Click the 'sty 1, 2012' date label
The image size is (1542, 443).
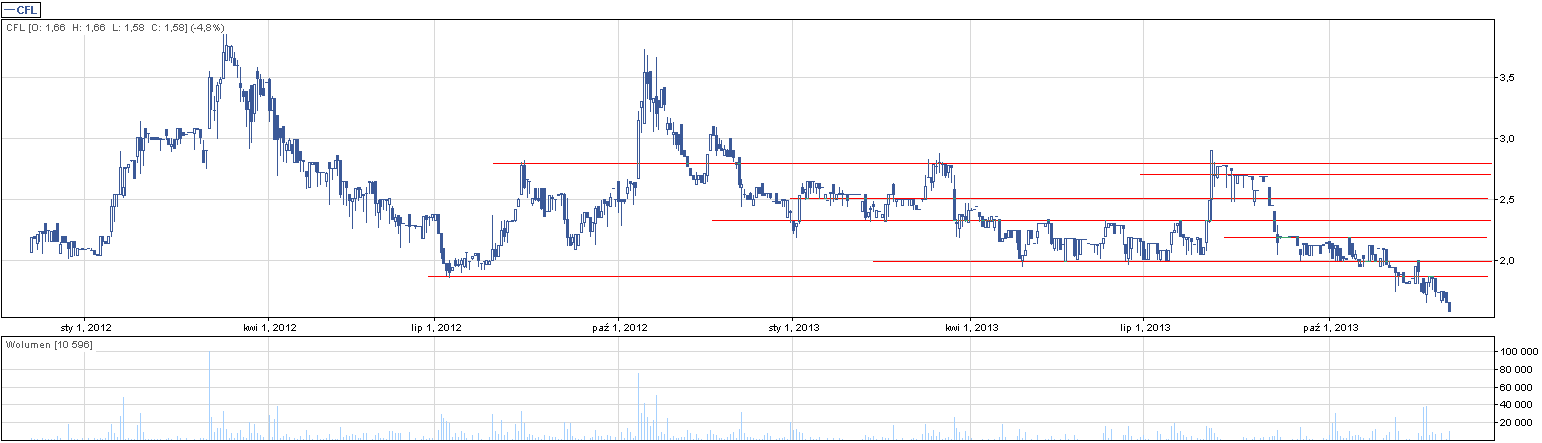click(x=85, y=326)
